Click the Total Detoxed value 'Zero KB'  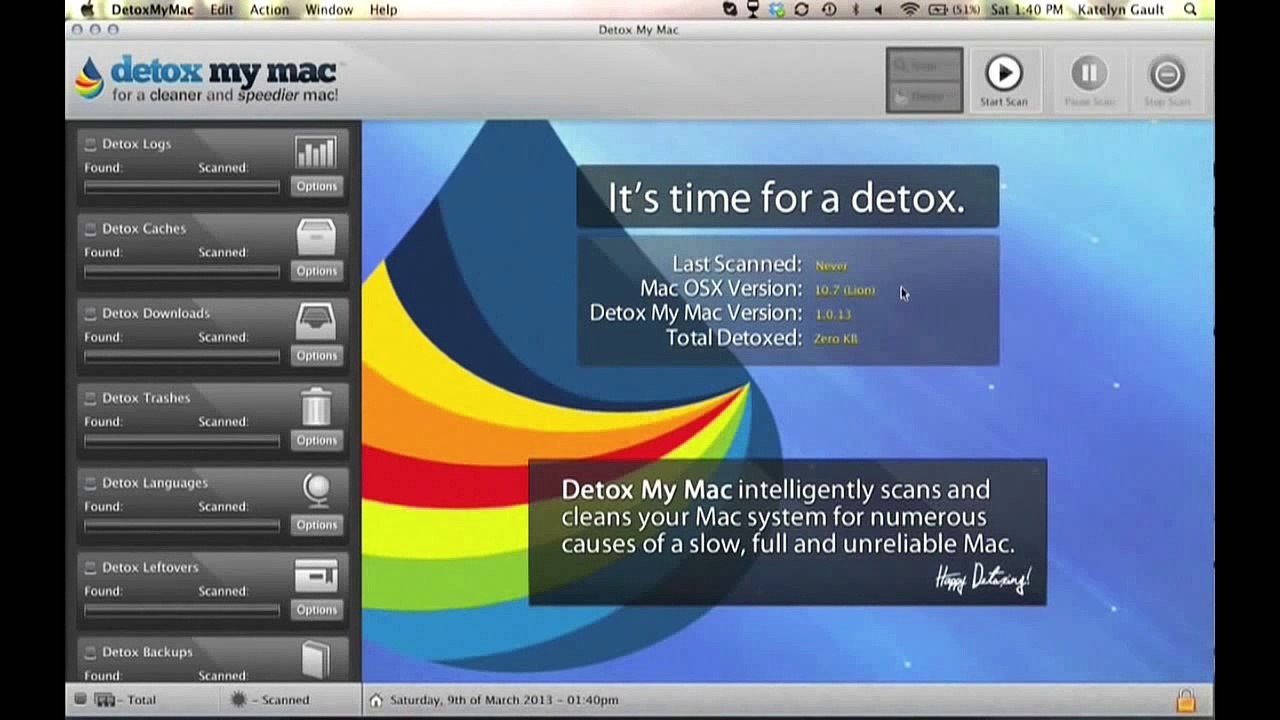point(836,339)
